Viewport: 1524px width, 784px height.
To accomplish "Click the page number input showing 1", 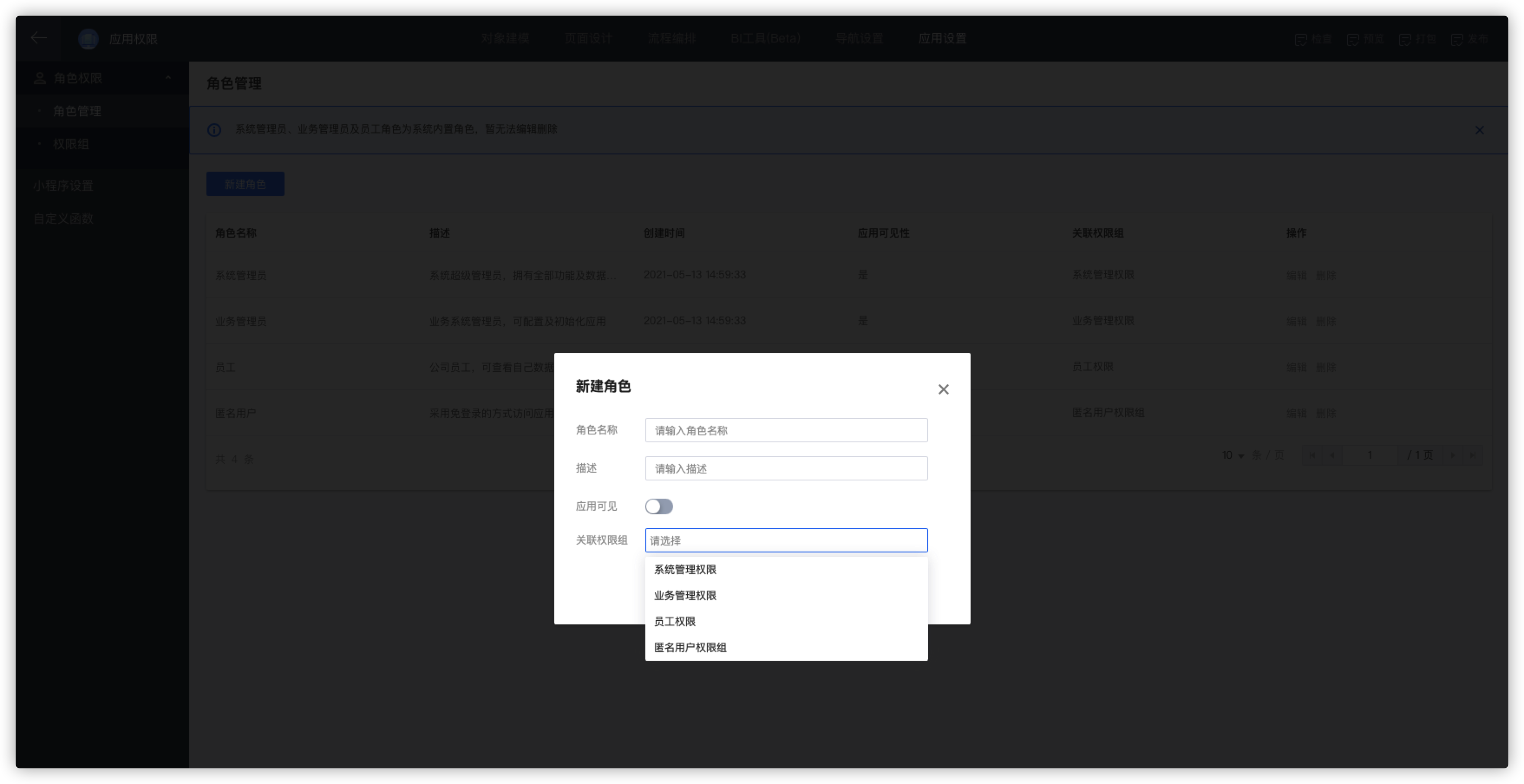I will point(1369,455).
